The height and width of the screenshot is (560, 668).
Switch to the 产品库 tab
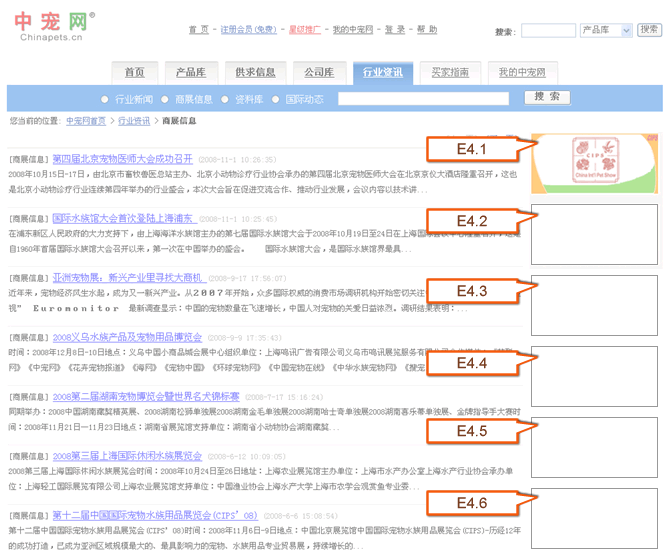(190, 72)
